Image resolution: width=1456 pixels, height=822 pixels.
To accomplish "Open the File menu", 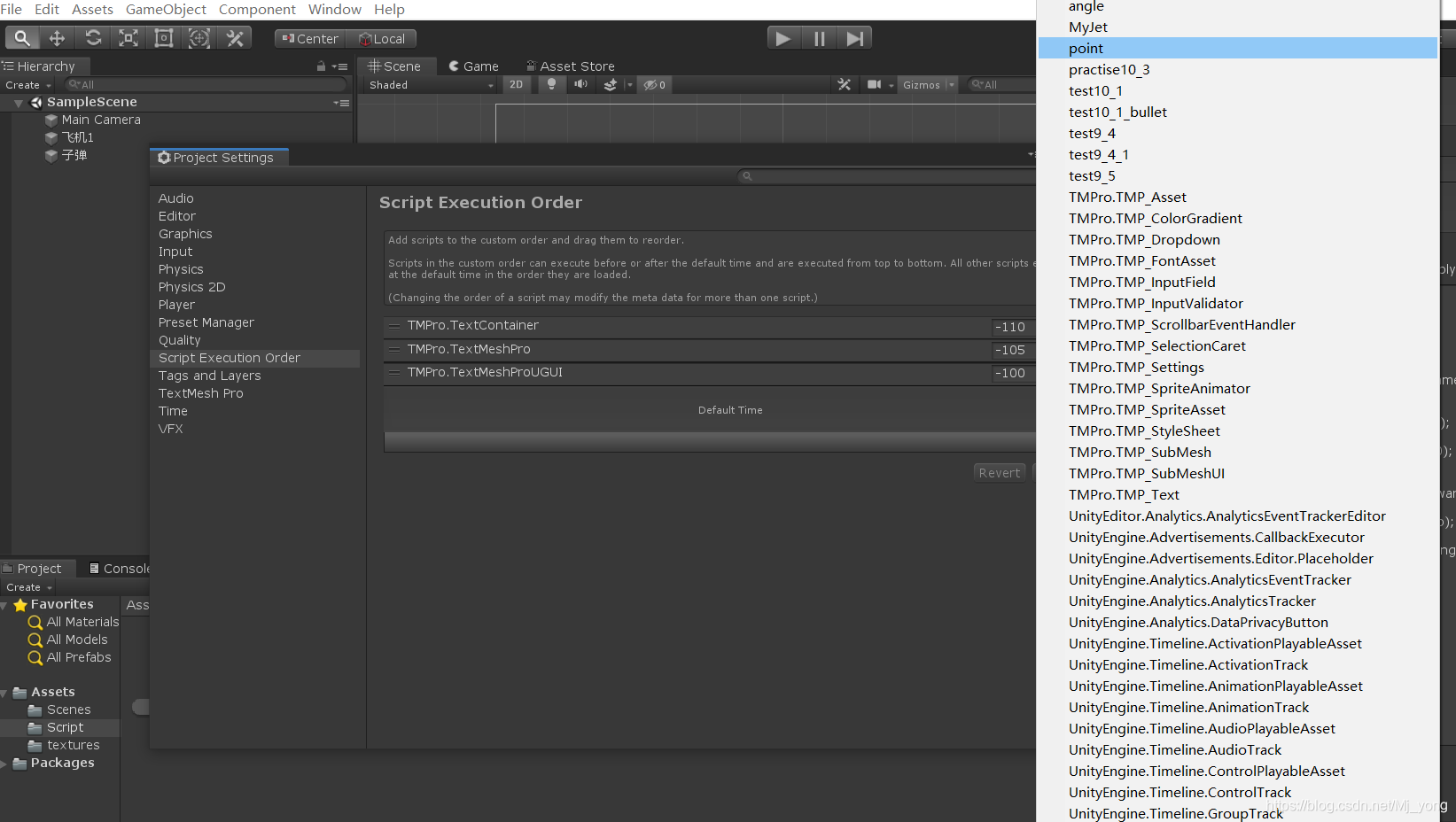I will click(x=12, y=9).
